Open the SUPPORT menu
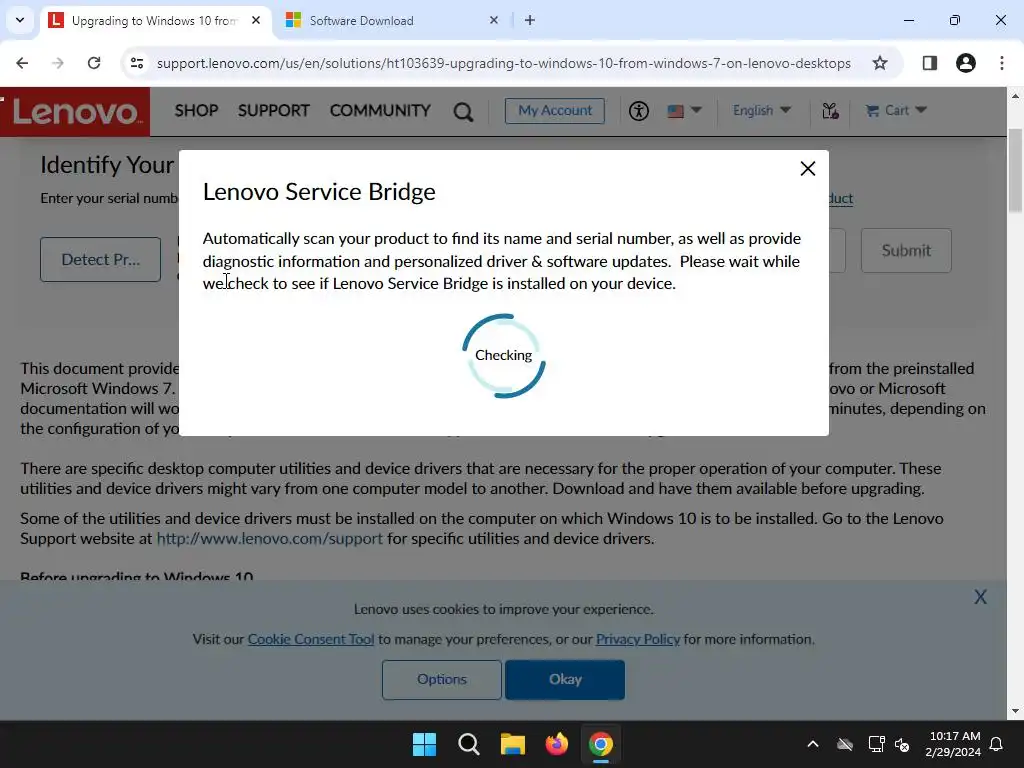 274,110
